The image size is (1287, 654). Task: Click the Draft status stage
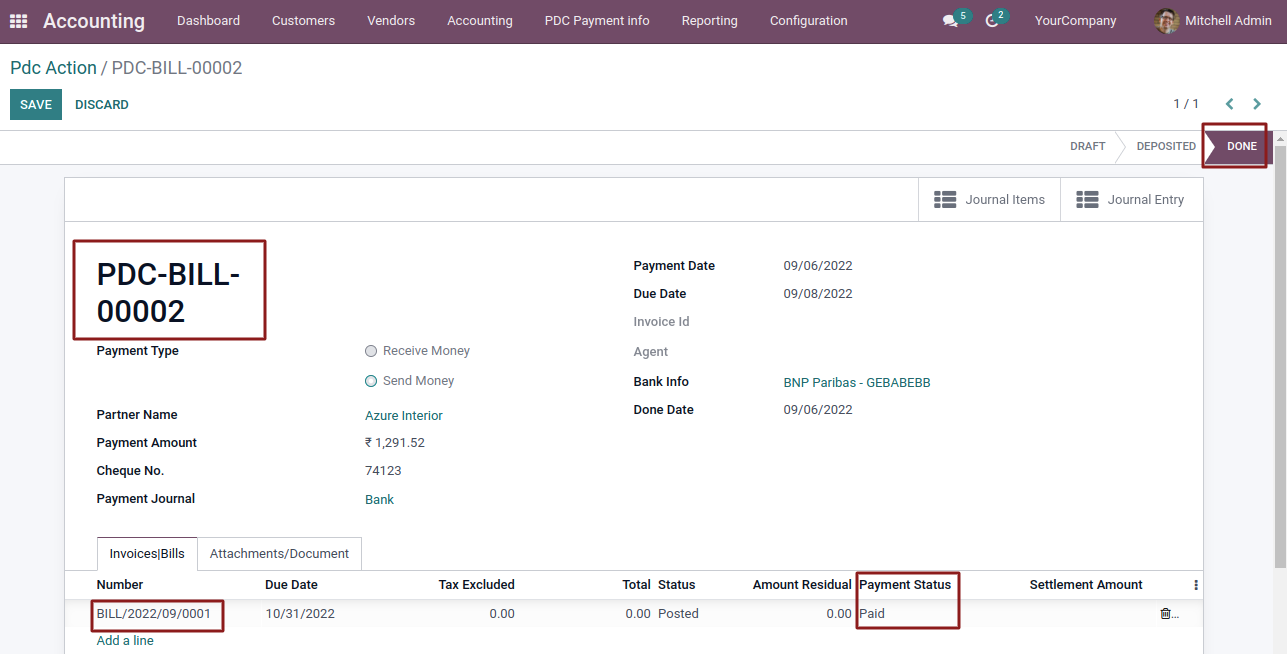pyautogui.click(x=1087, y=147)
